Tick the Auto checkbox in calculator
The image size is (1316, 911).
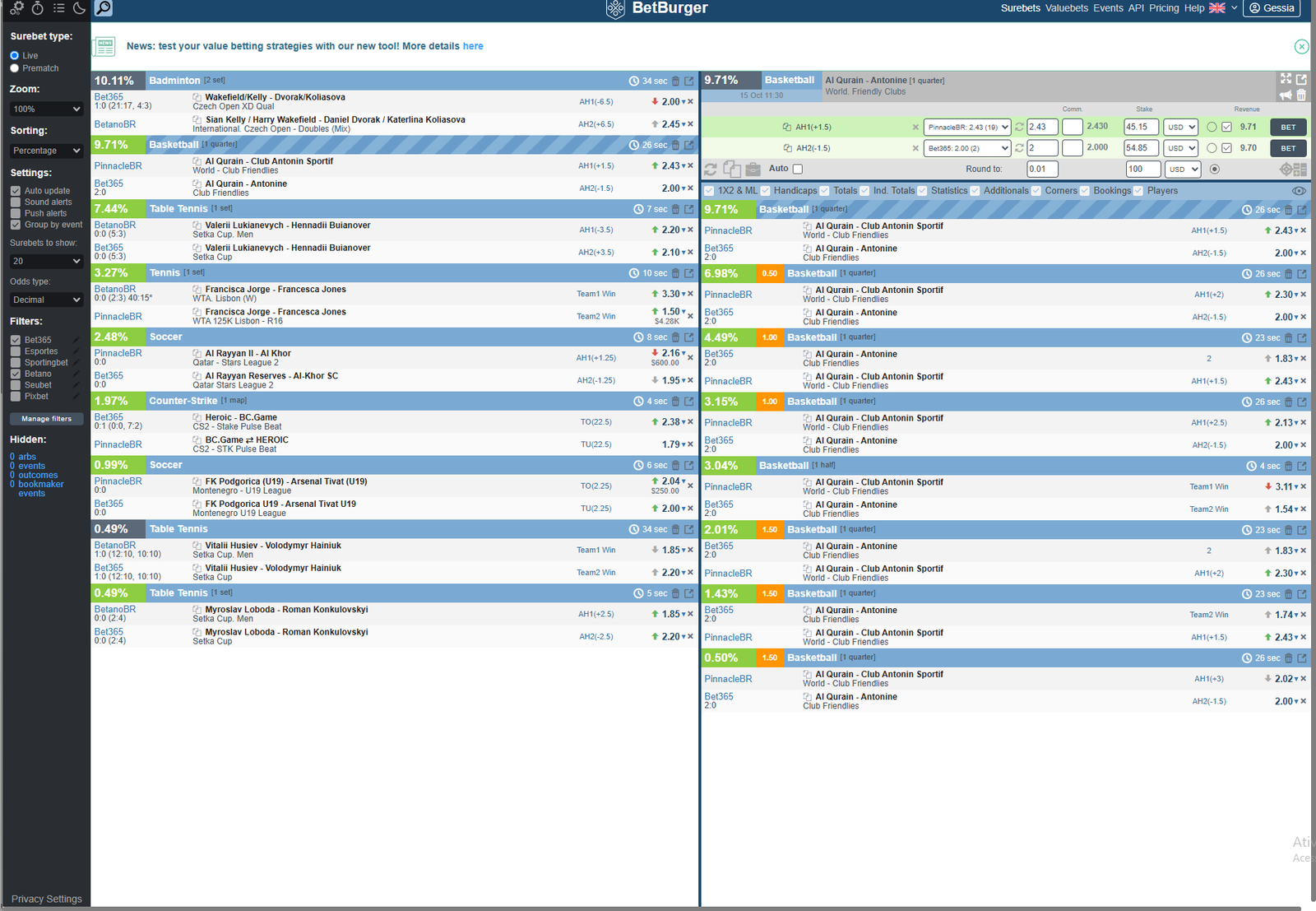click(x=797, y=169)
